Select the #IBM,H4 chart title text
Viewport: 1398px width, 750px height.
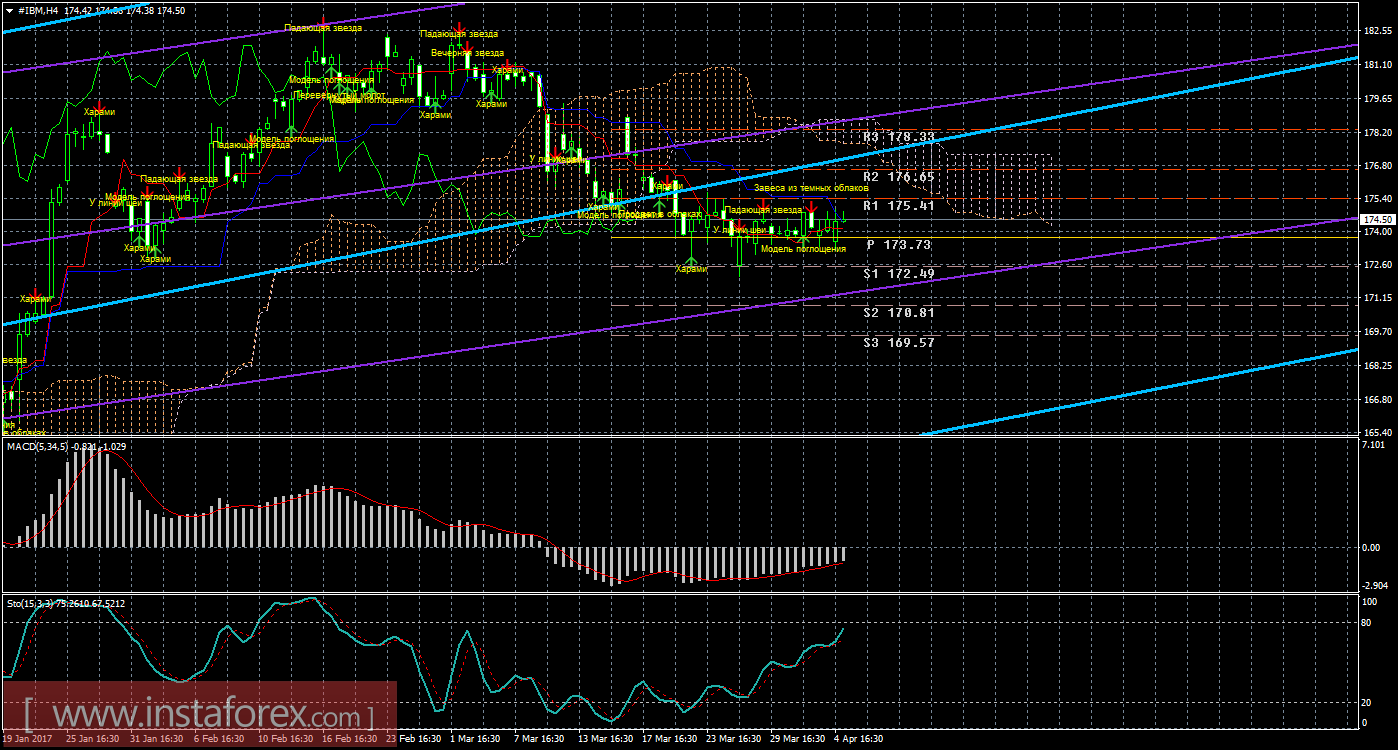point(37,10)
